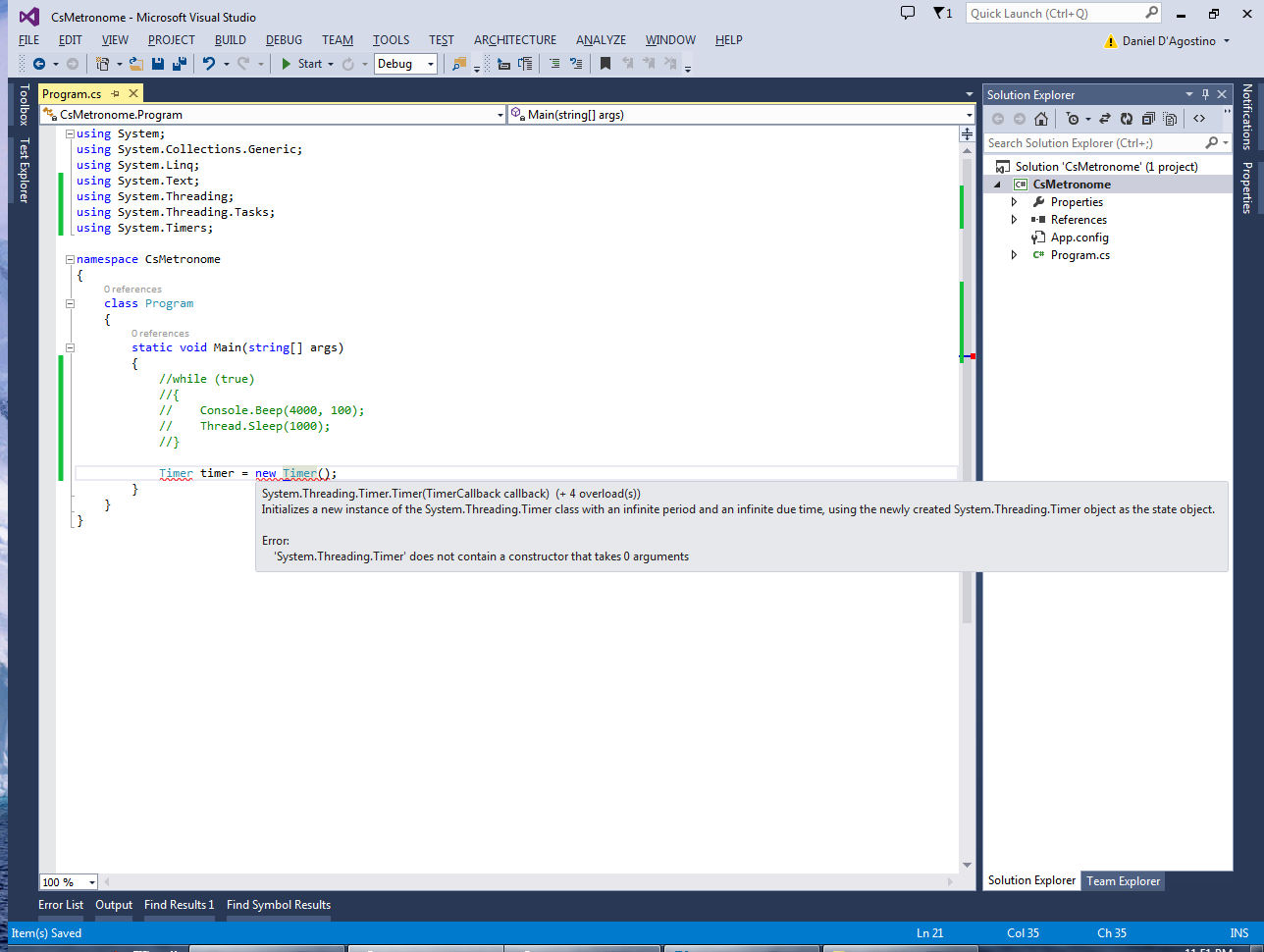Click the Save All multi-disk icon
Screen dimensions: 1264x952
click(180, 64)
